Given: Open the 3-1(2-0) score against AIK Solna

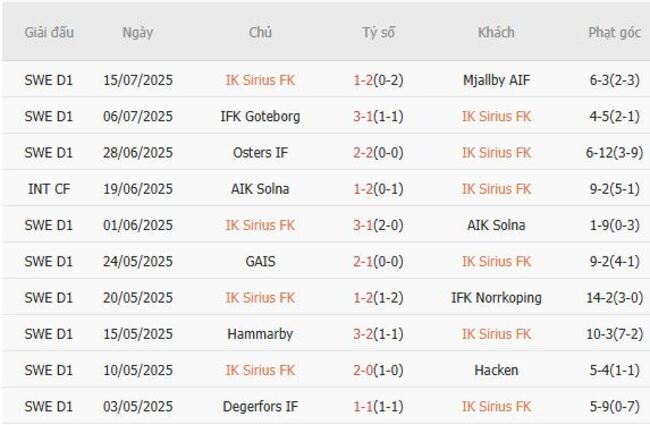Looking at the screenshot, I should coord(378,225).
